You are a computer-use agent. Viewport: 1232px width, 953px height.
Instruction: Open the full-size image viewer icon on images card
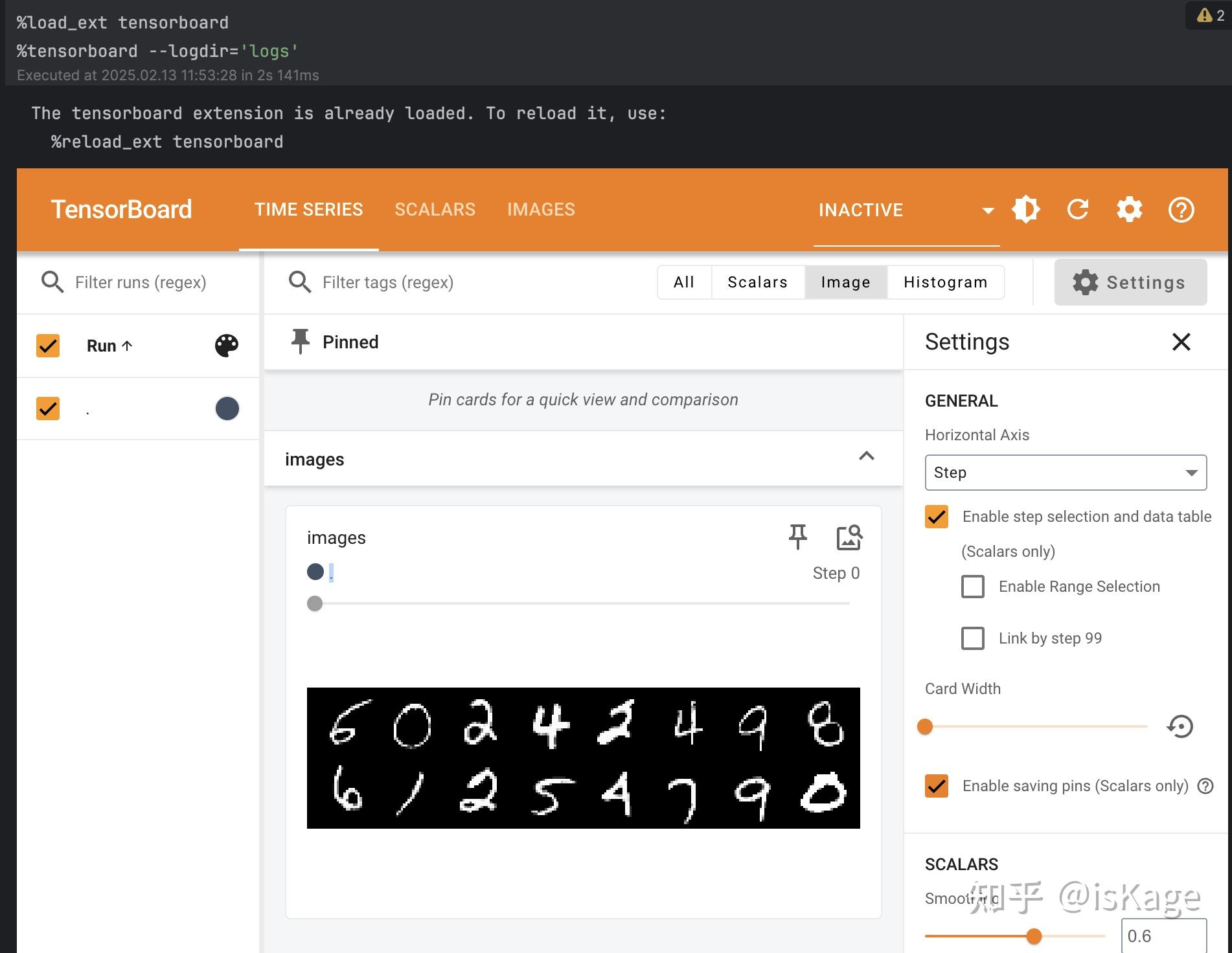(848, 537)
